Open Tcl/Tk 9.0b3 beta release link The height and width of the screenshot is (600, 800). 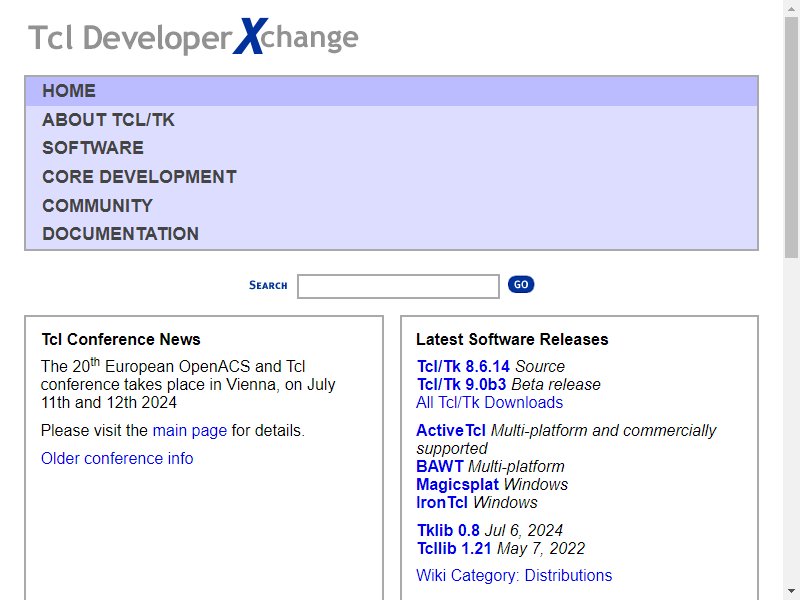tap(461, 384)
